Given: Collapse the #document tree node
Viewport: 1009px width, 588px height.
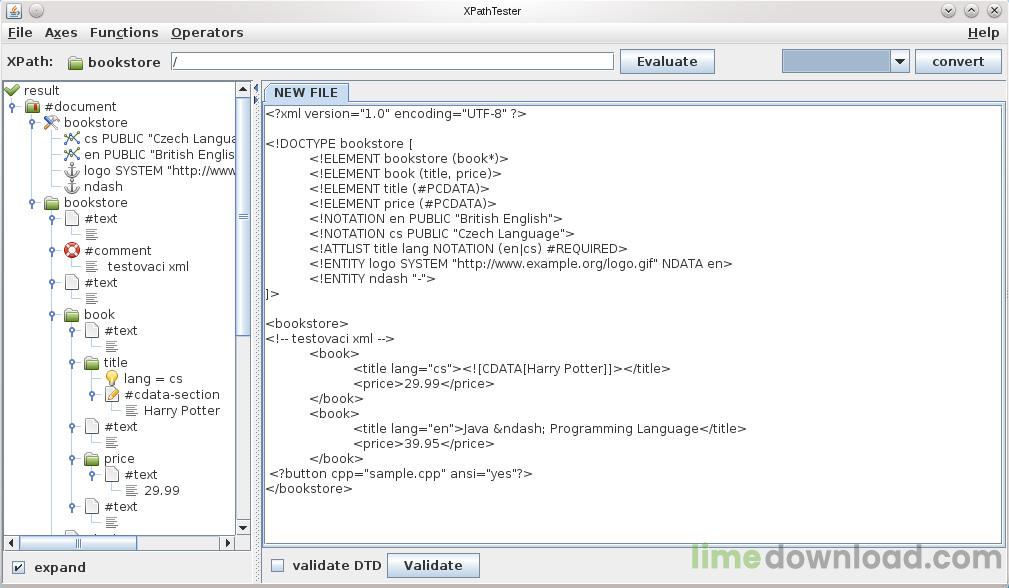Looking at the screenshot, I should (x=12, y=107).
